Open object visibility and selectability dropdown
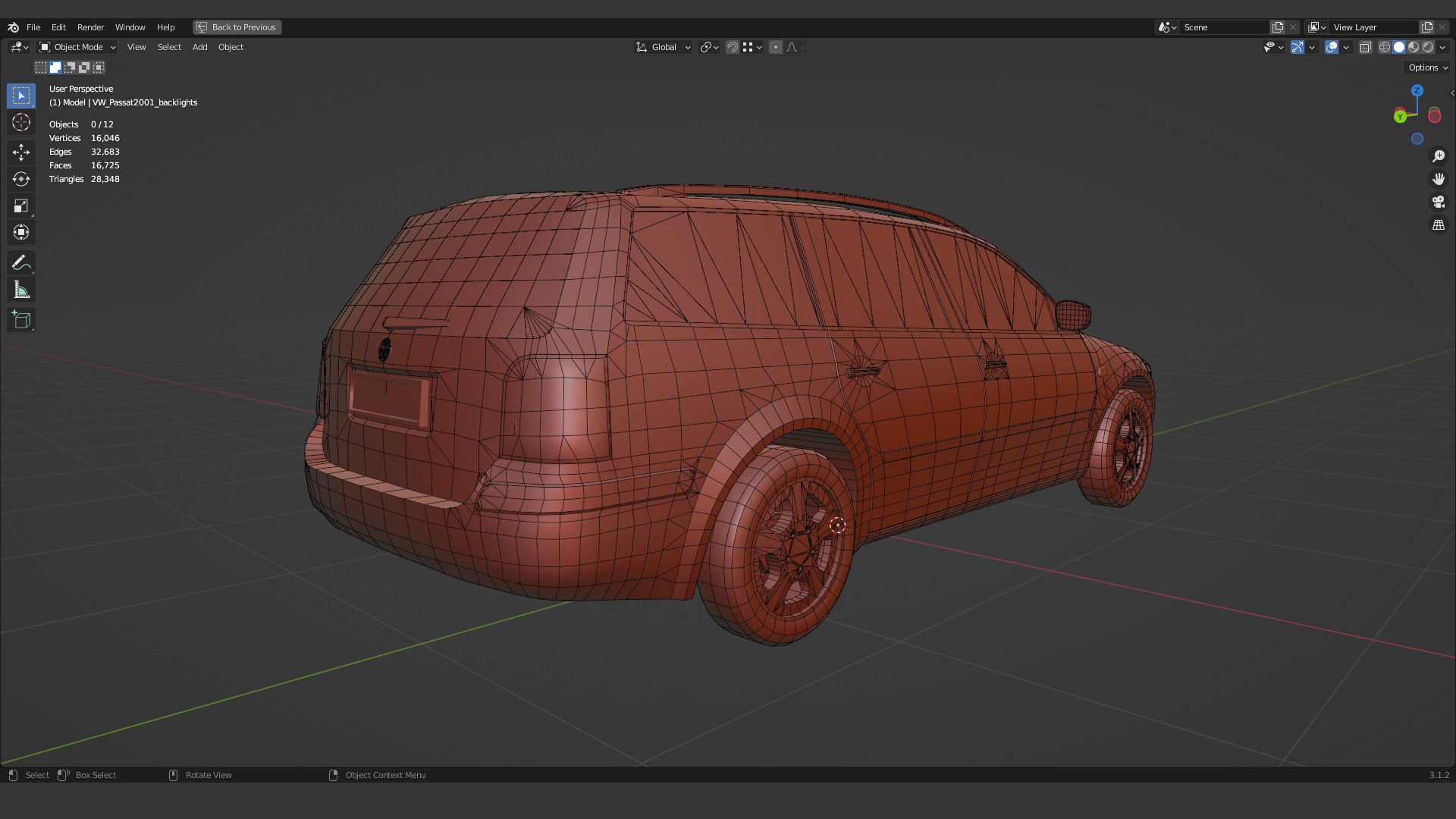The width and height of the screenshot is (1456, 819). pyautogui.click(x=1273, y=47)
